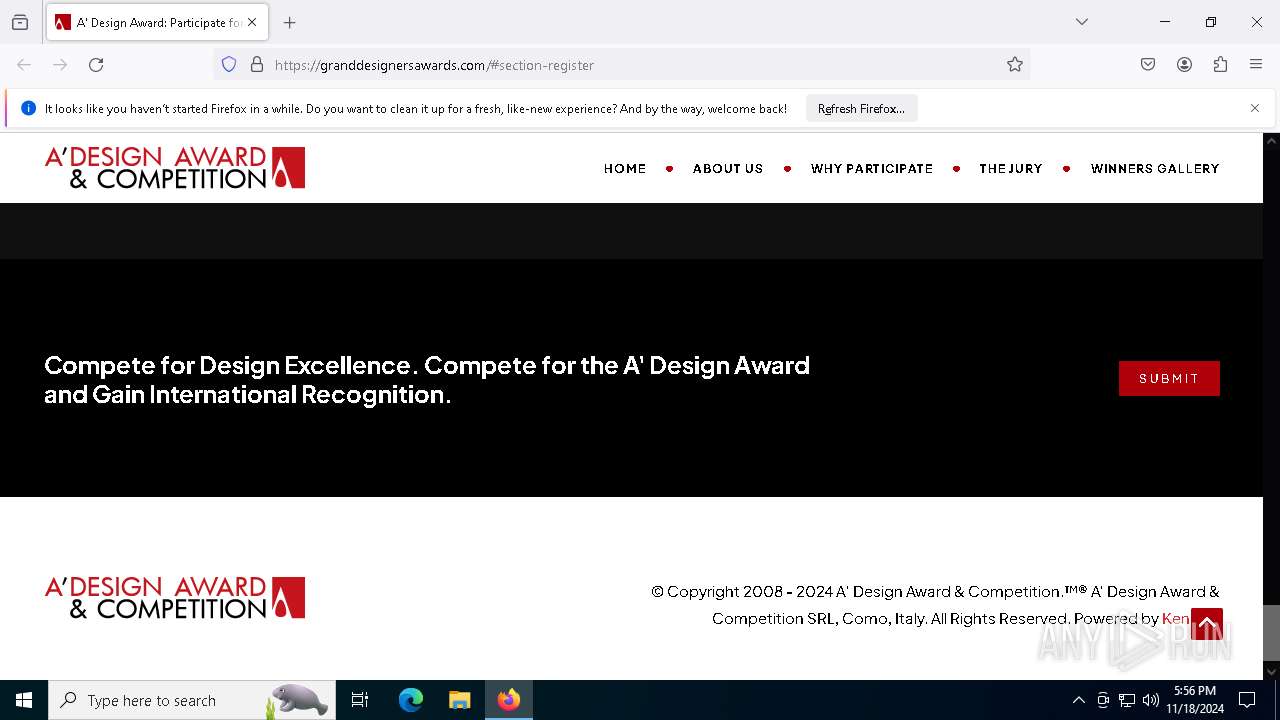Click the page vertical scrollbar thumb

pyautogui.click(x=1272, y=633)
